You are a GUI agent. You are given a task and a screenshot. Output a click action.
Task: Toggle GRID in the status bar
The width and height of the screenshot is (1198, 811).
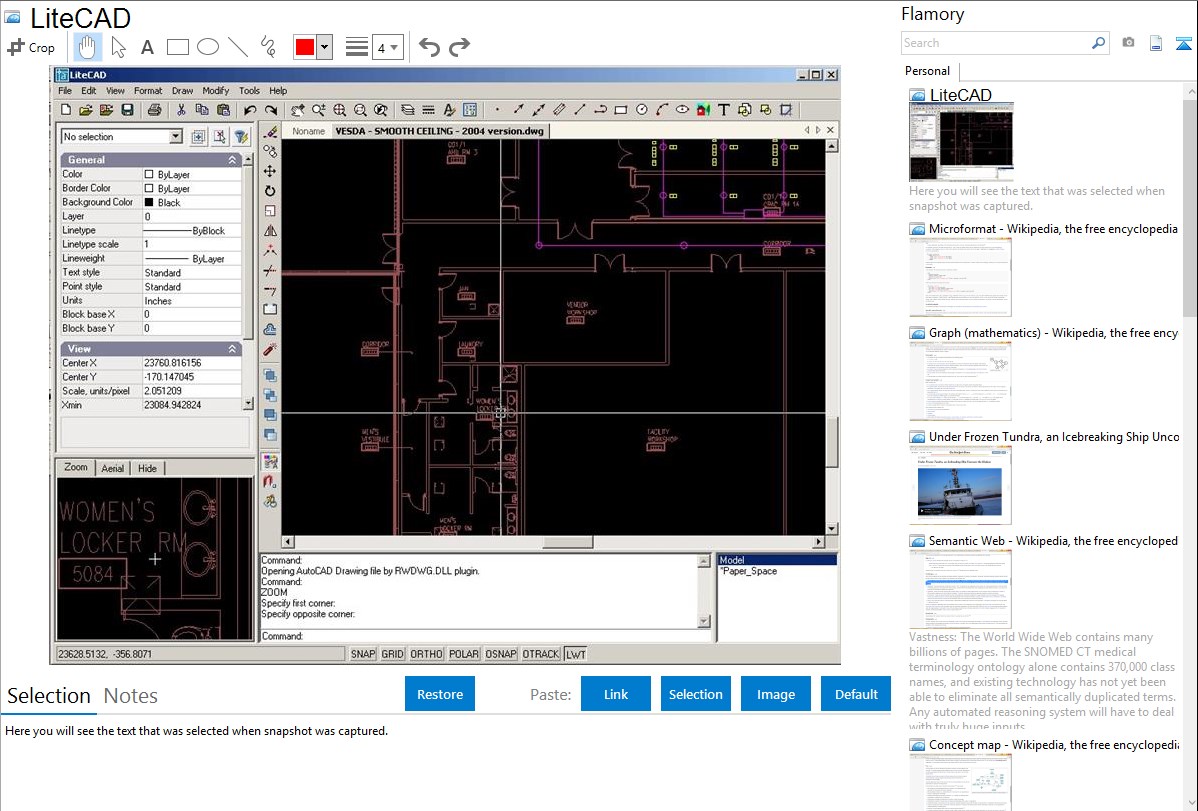pyautogui.click(x=393, y=654)
